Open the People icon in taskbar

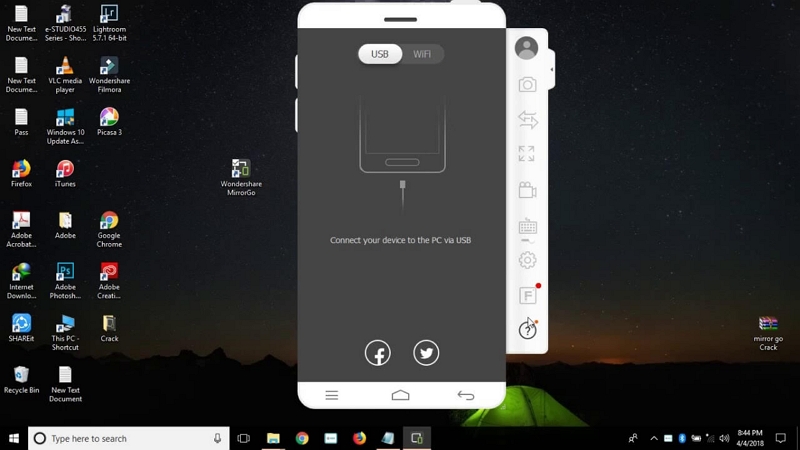[633, 438]
